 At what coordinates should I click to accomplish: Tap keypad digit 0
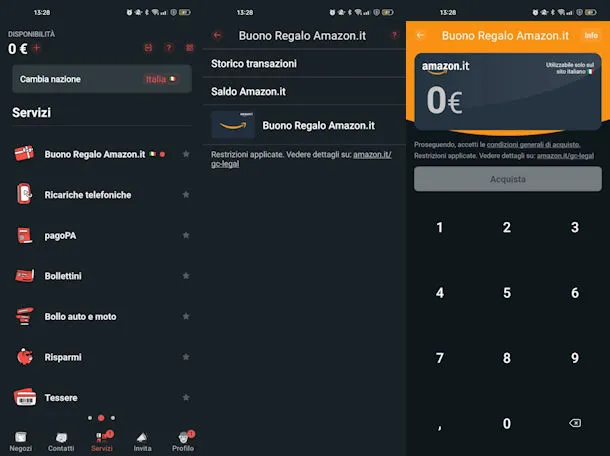507,423
